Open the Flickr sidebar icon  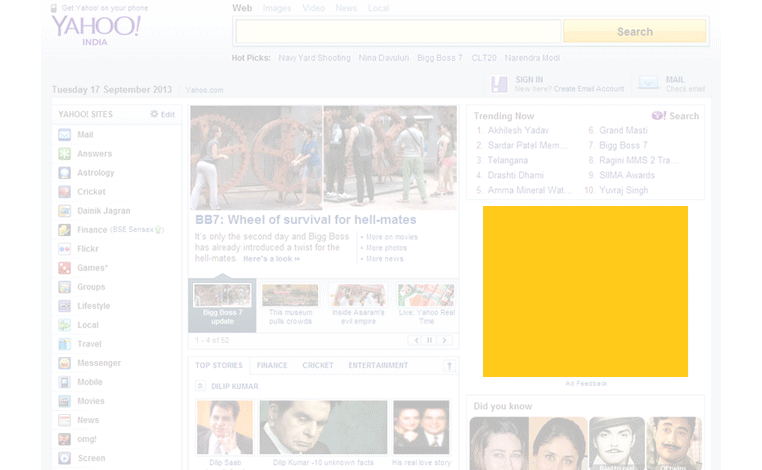[x=65, y=249]
